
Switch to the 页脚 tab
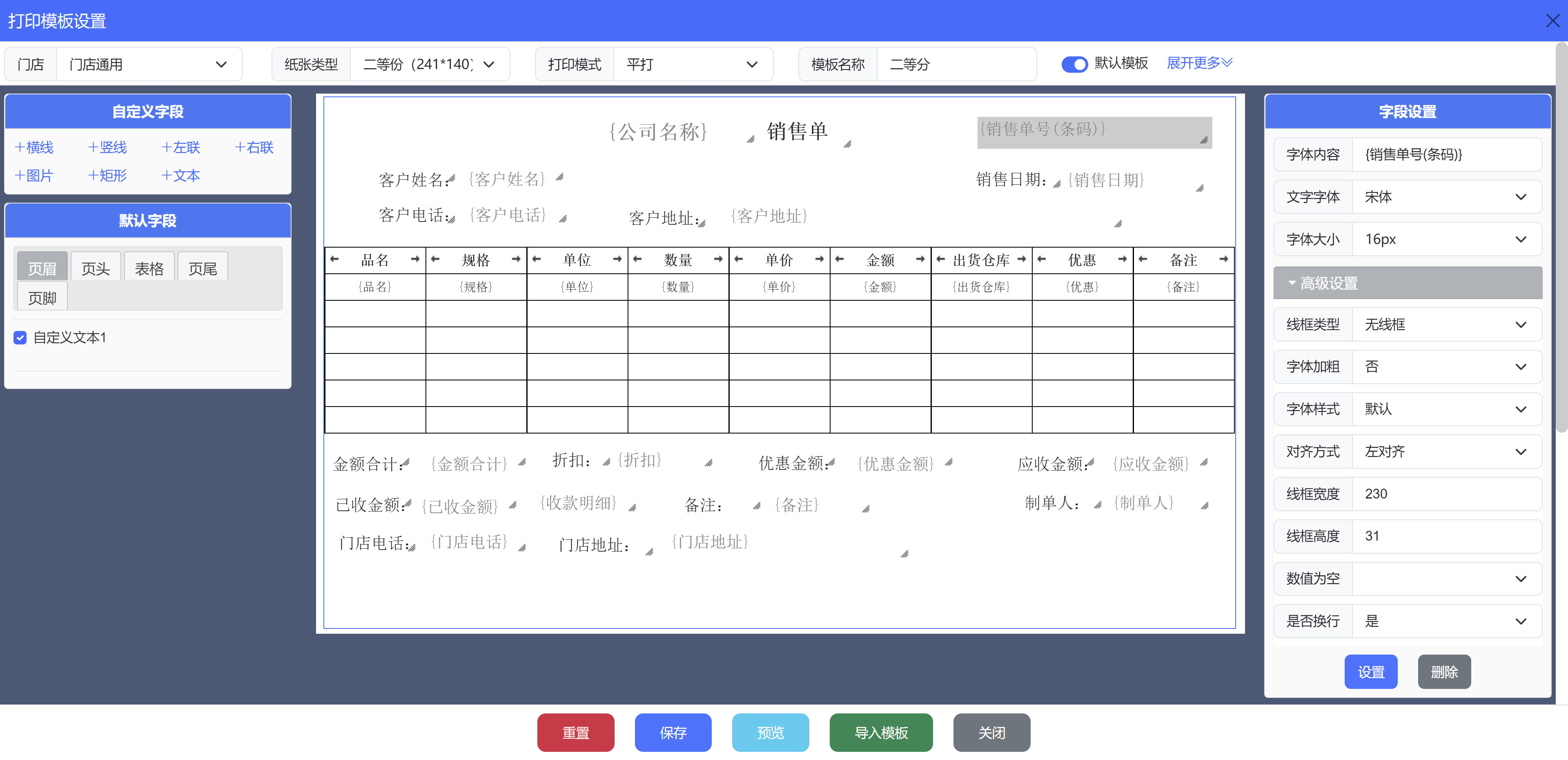pos(42,298)
